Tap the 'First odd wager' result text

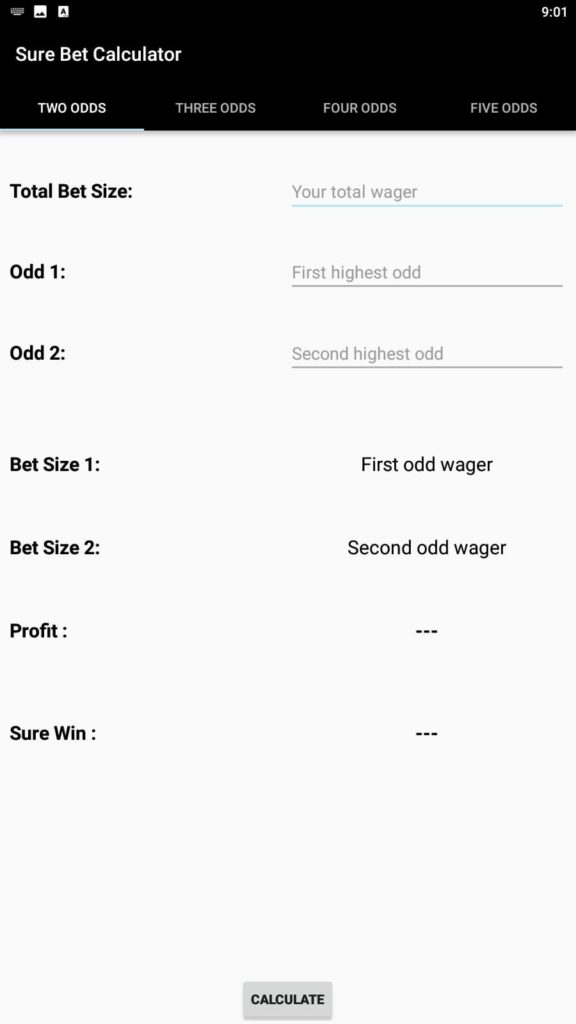click(426, 465)
